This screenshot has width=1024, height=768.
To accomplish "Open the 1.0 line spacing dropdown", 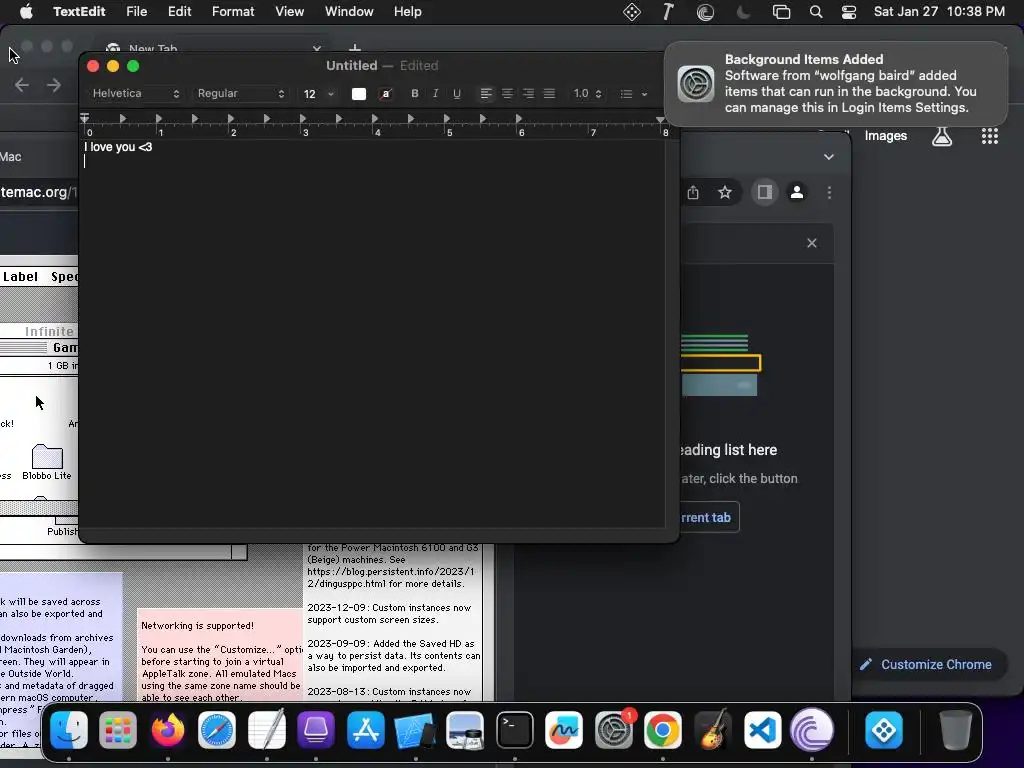I will tap(587, 93).
